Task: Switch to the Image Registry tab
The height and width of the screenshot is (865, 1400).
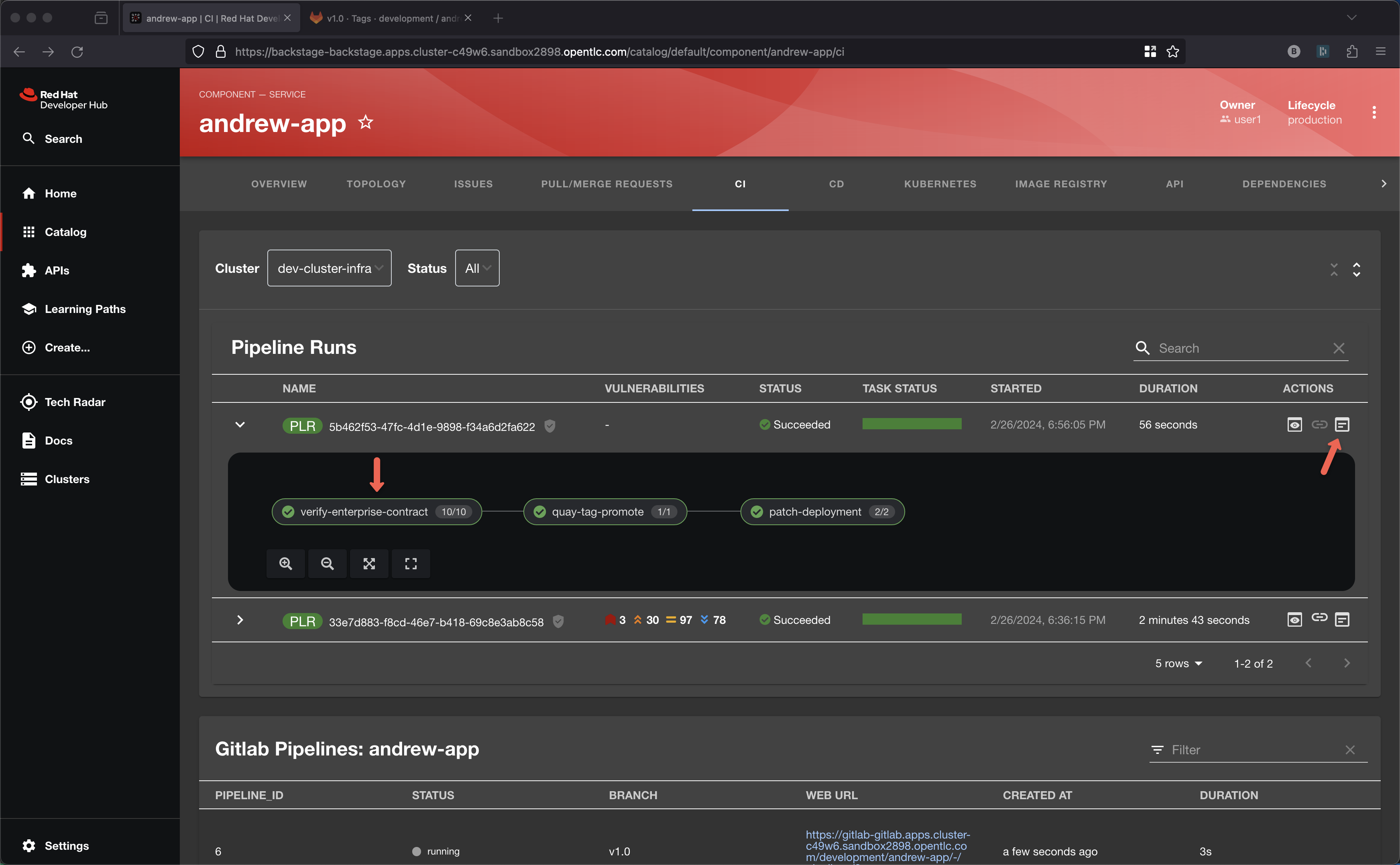Action: click(x=1060, y=184)
